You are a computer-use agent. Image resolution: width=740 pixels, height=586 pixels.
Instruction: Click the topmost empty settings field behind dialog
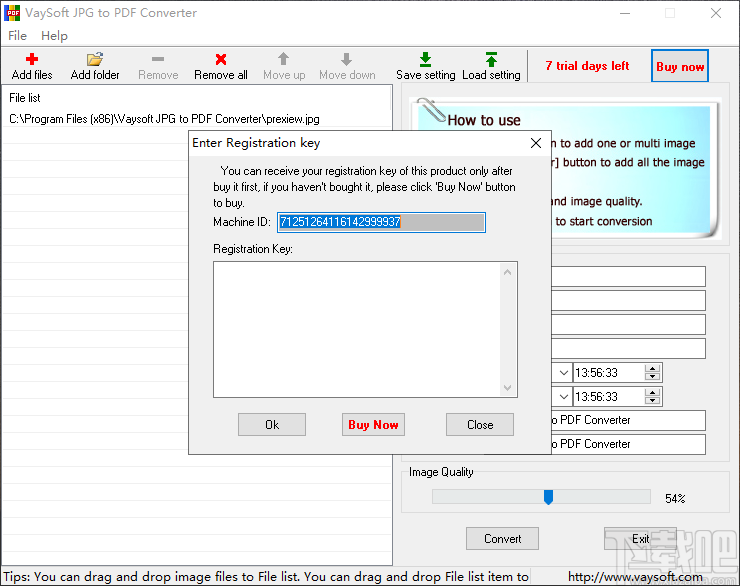tap(628, 276)
